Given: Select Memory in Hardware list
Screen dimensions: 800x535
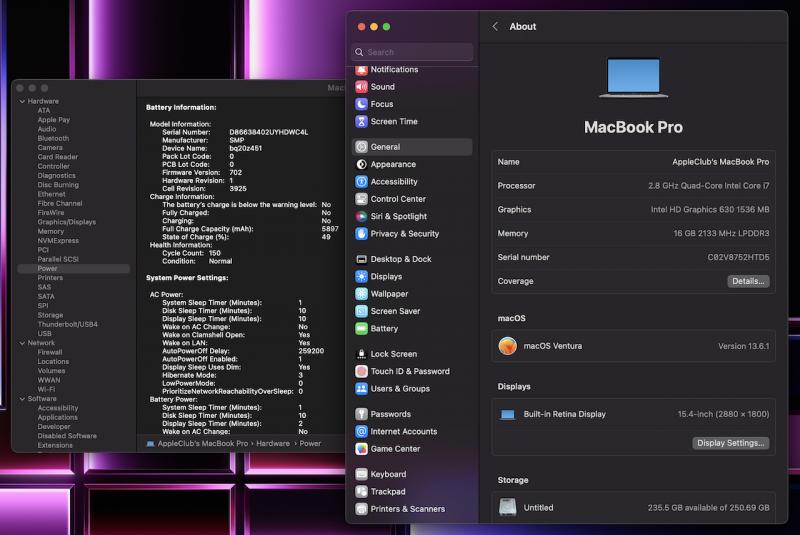Looking at the screenshot, I should point(51,232).
